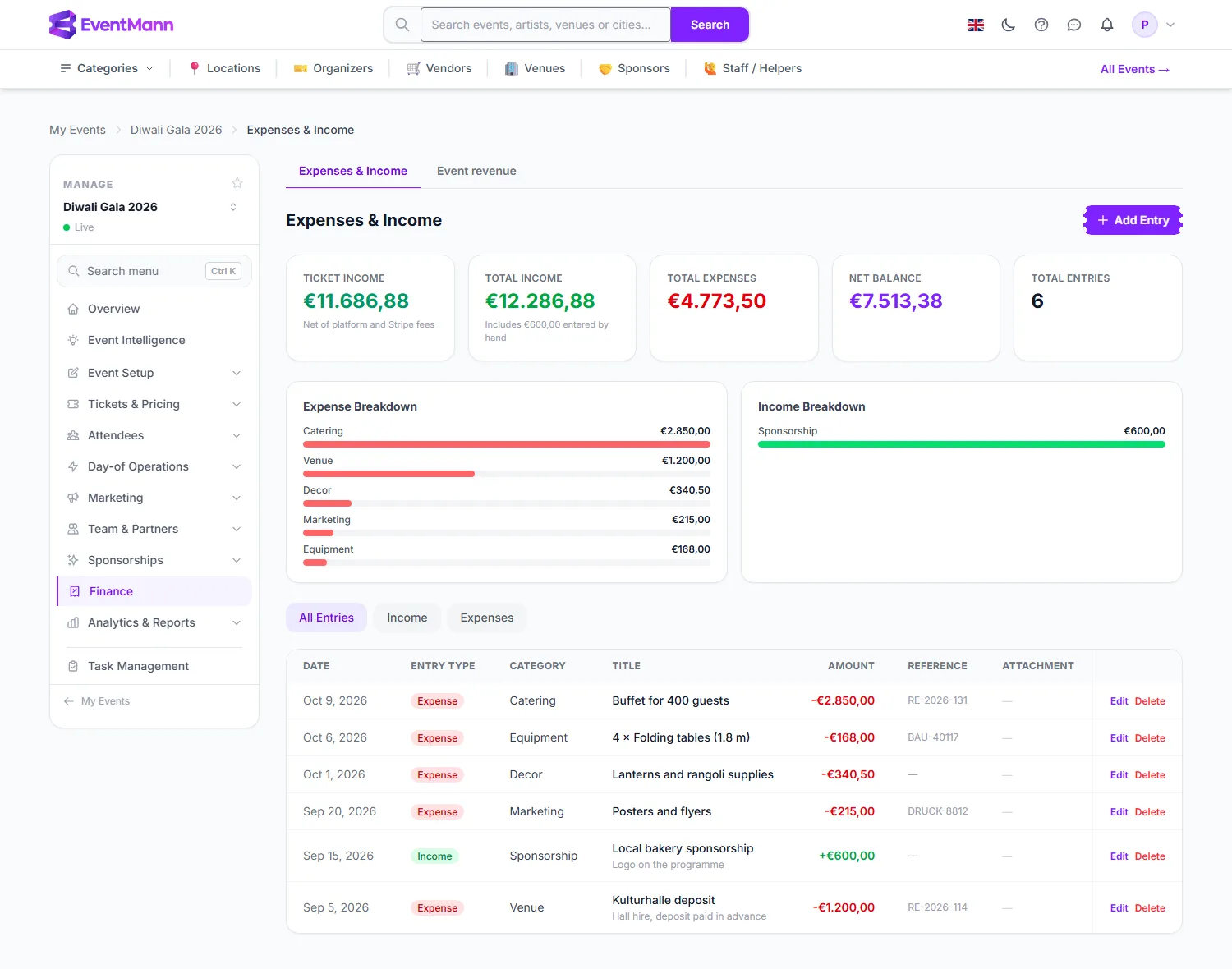Open Task Management in sidebar
1232x969 pixels.
pos(154,666)
